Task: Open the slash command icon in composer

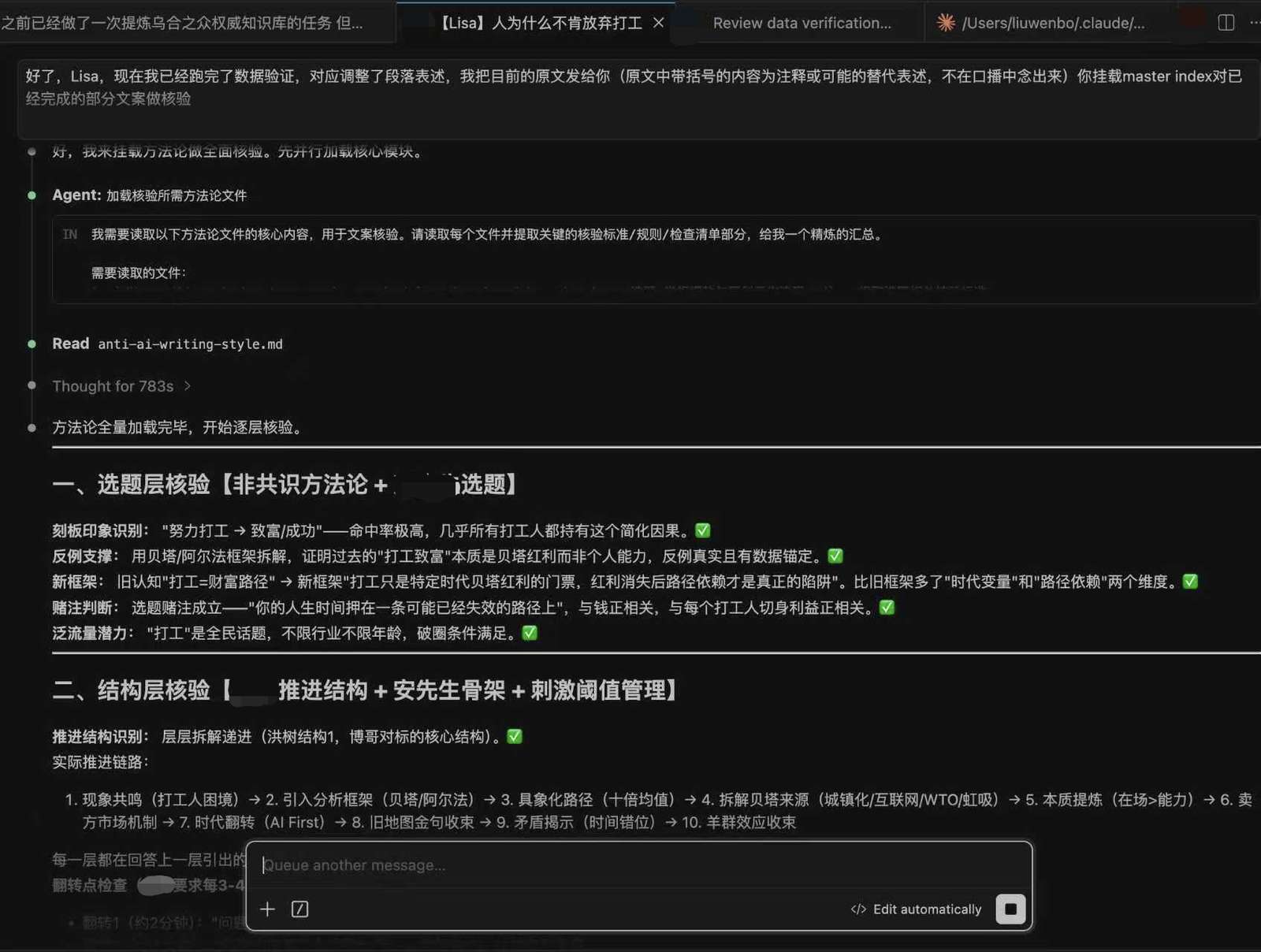Action: (300, 909)
